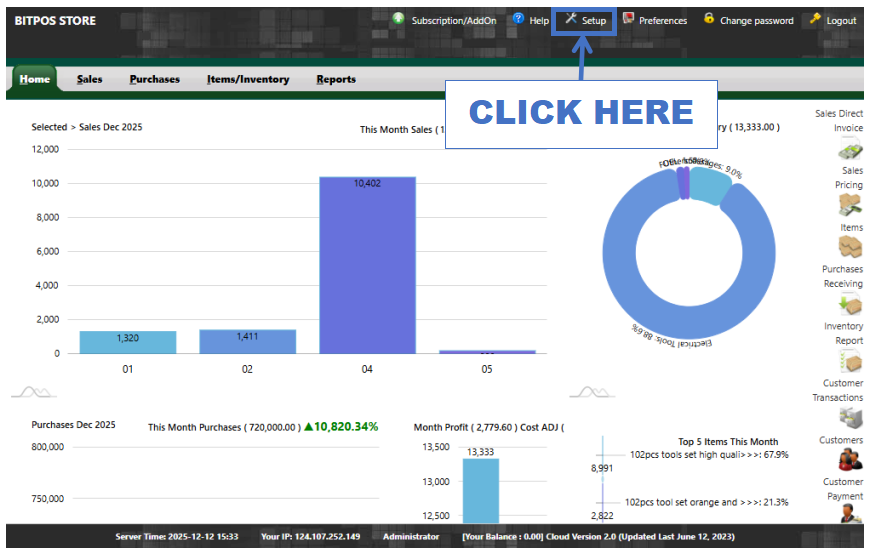872x556 pixels.
Task: Click the 13,333 Month Profit bar
Action: coord(480,492)
